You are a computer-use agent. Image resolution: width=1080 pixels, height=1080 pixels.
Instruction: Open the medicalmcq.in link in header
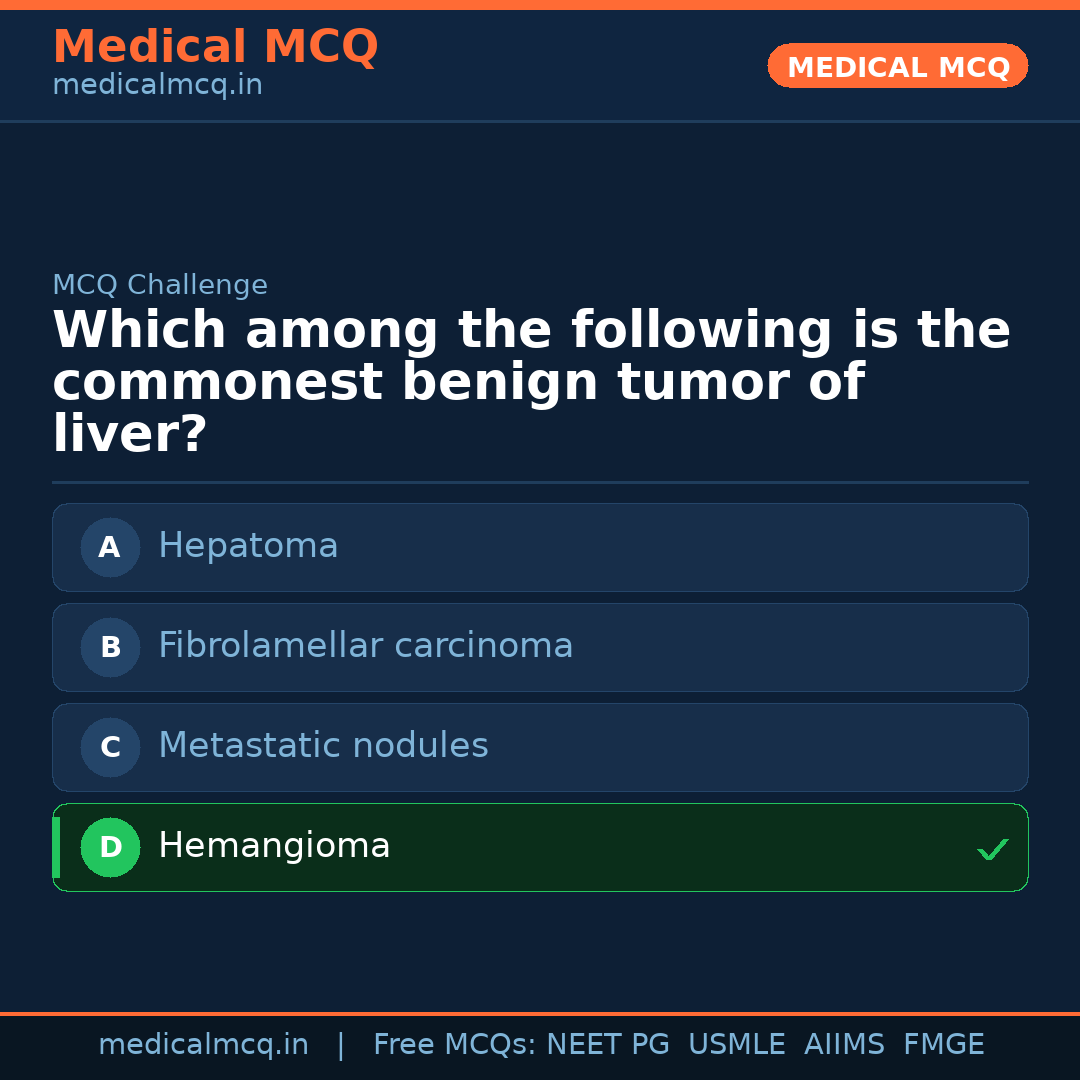coord(157,86)
